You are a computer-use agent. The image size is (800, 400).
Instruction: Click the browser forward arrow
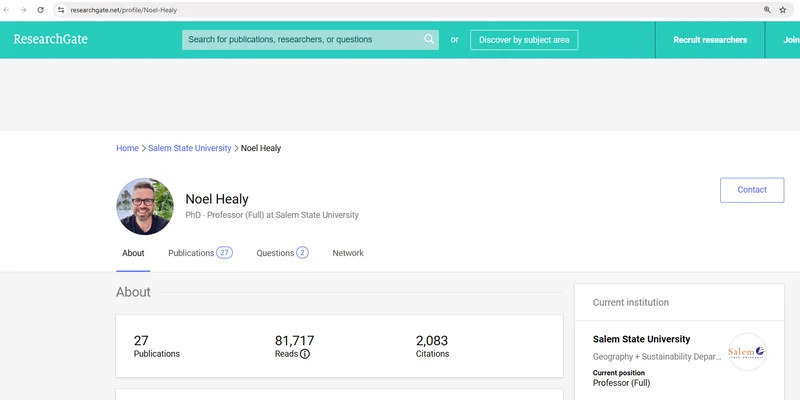pyautogui.click(x=24, y=9)
